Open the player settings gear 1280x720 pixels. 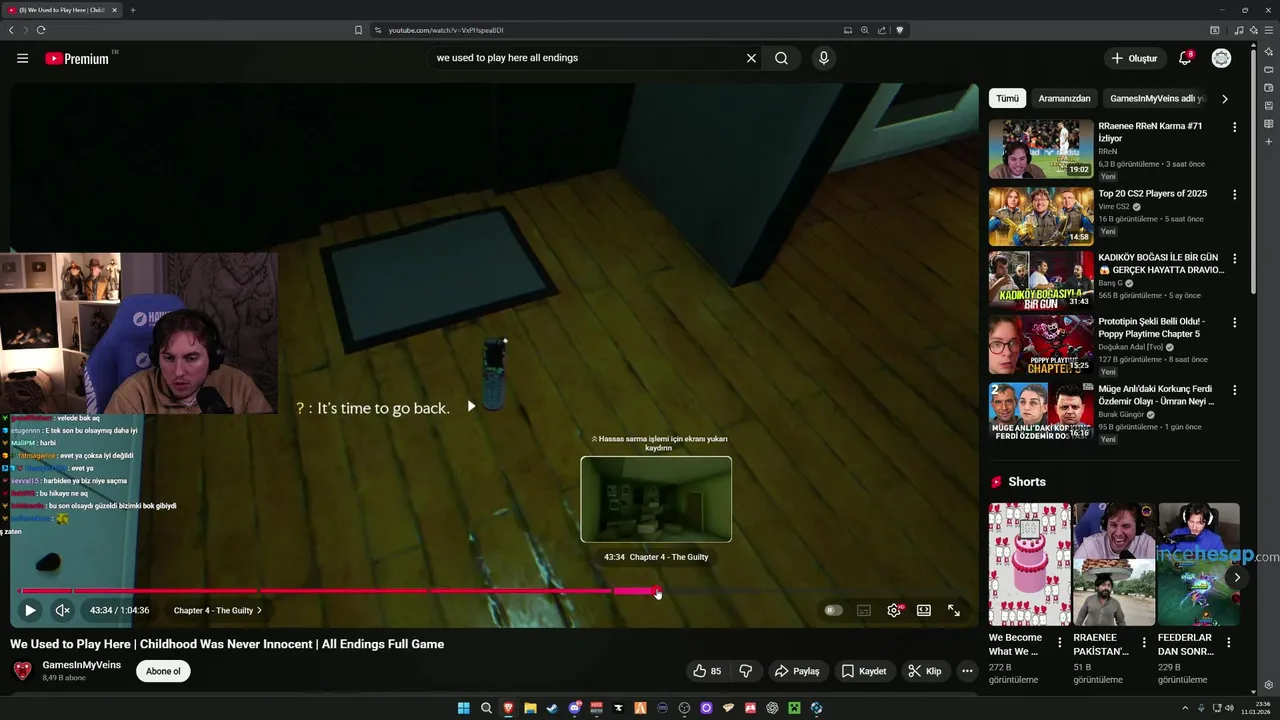coord(894,610)
